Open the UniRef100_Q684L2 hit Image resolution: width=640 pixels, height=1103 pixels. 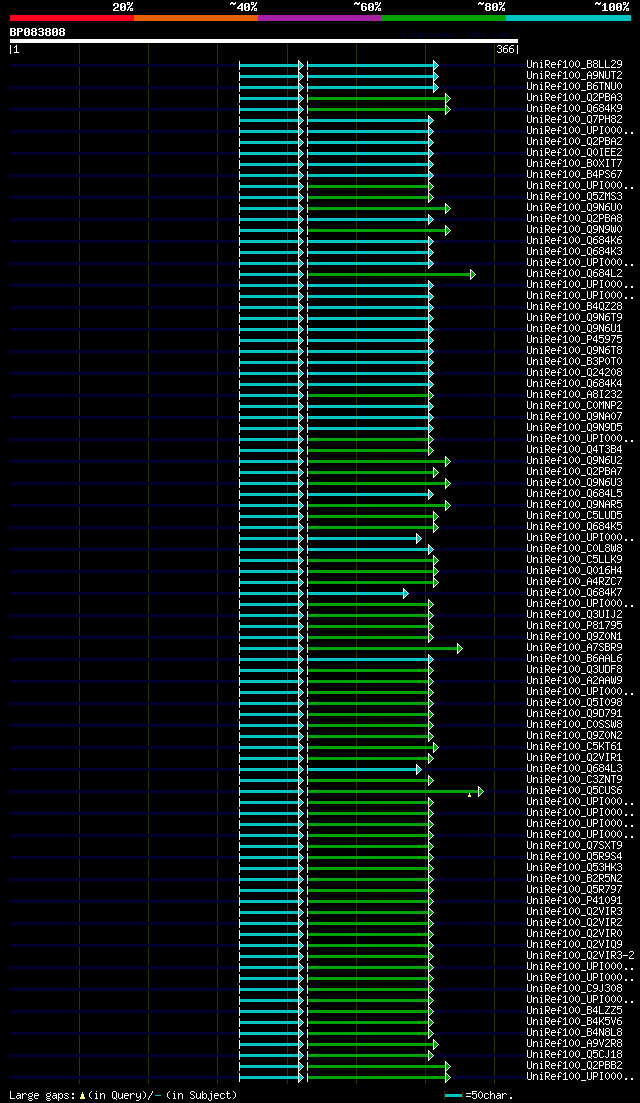(x=574, y=274)
